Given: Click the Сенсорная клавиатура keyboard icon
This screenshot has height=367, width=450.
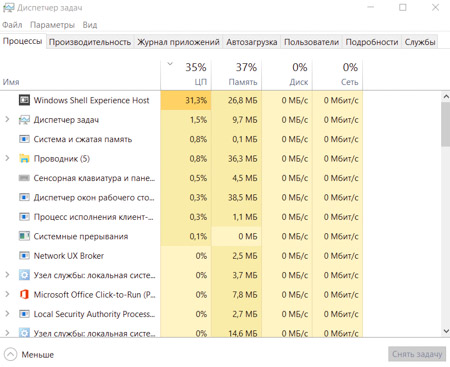Looking at the screenshot, I should pos(24,178).
